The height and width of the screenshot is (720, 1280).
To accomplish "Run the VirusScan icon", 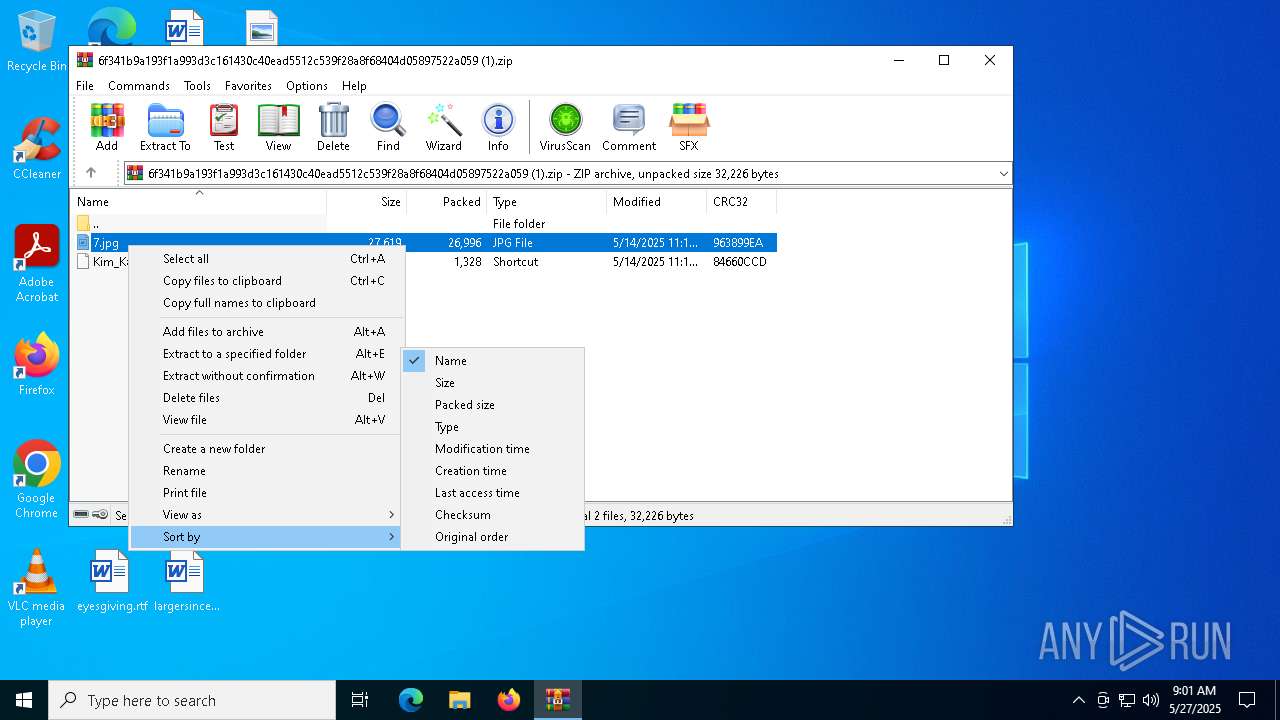I will (565, 127).
